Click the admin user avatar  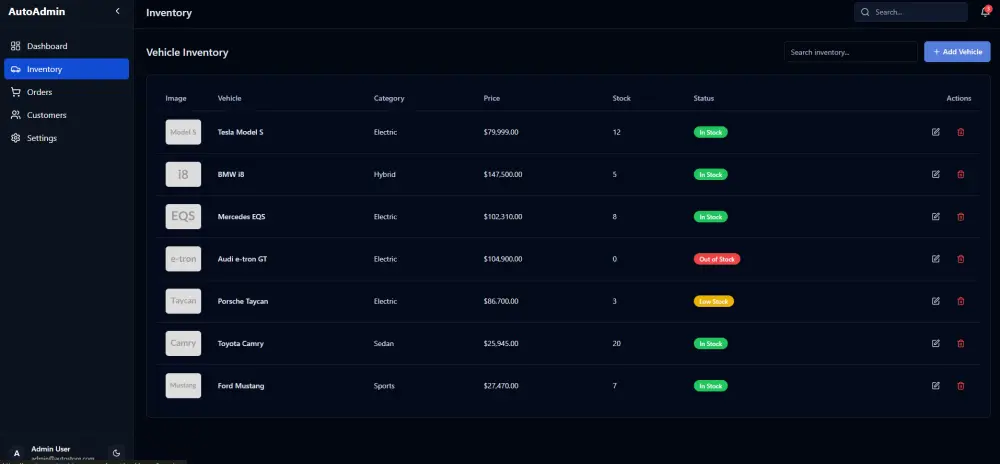click(x=17, y=453)
